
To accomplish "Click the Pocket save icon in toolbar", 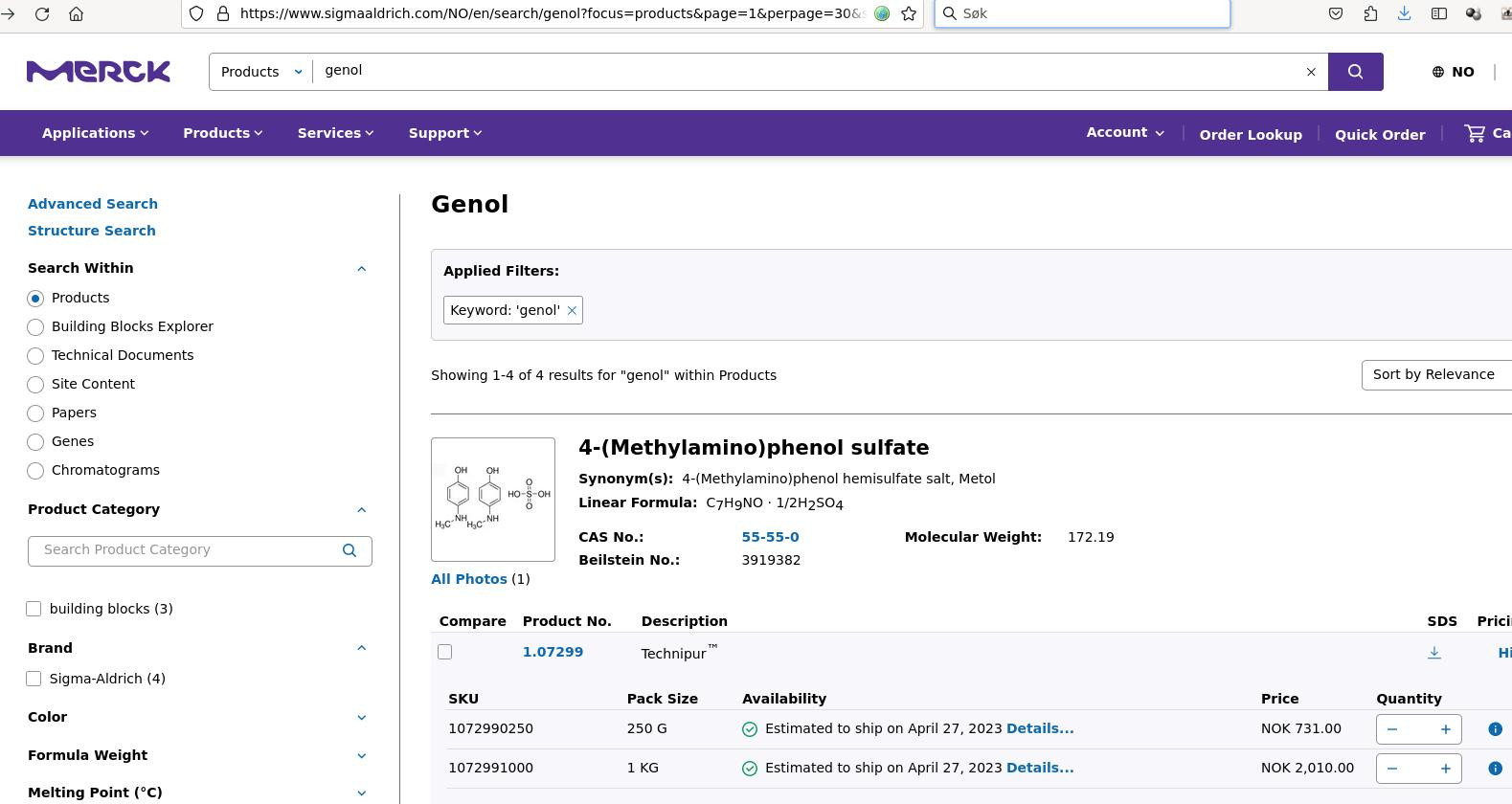I will coord(1336,13).
